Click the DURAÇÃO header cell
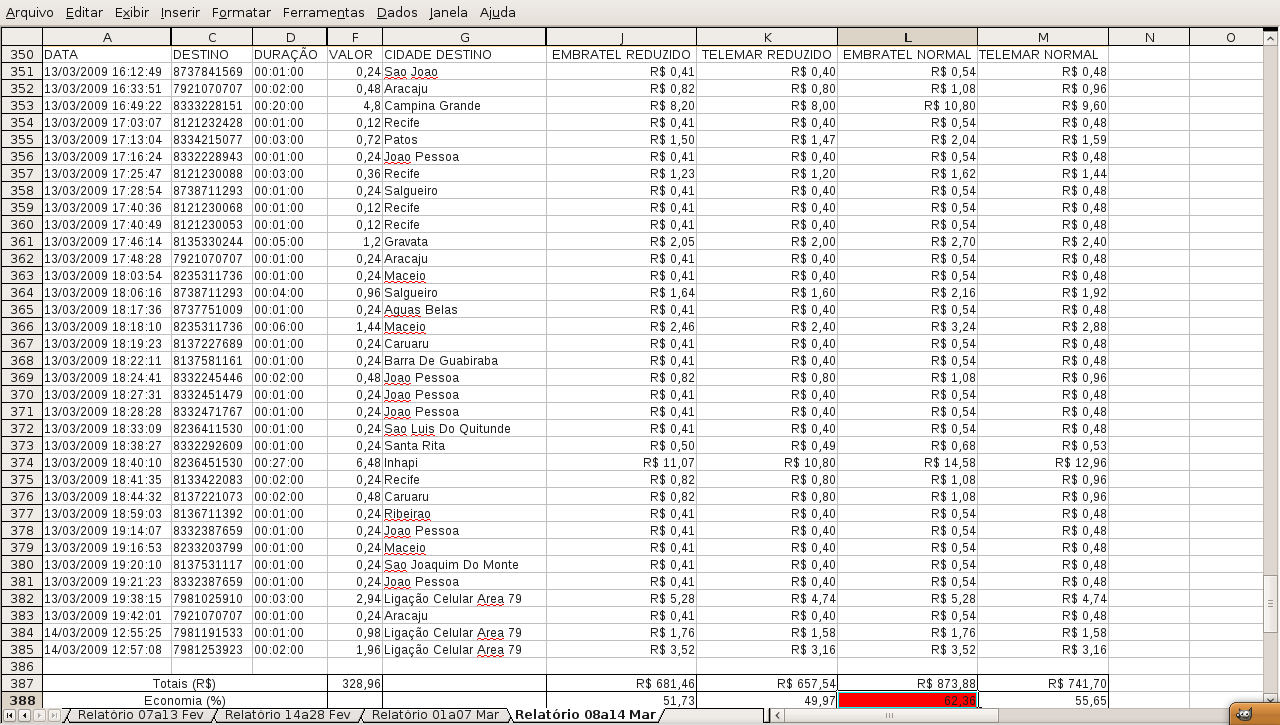1280x725 pixels. 289,54
